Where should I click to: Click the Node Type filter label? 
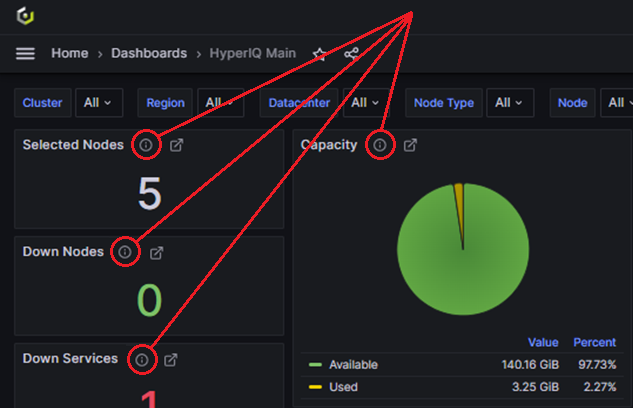(x=444, y=103)
